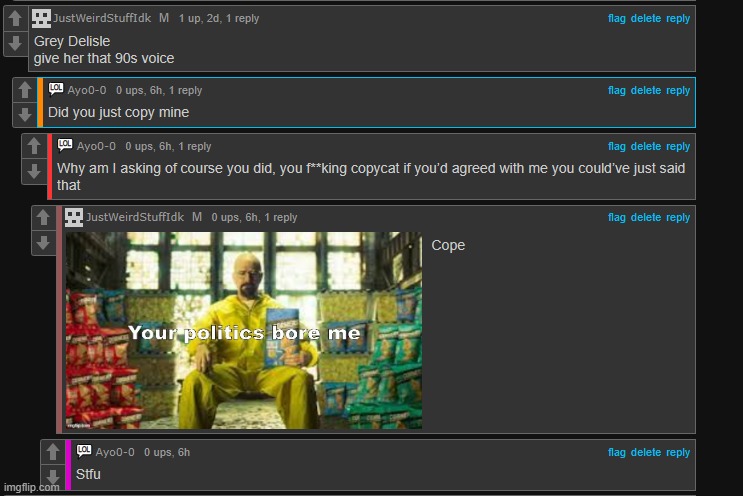Flag the 'Grey Delisle' comment
The width and height of the screenshot is (743, 496).
(x=616, y=18)
